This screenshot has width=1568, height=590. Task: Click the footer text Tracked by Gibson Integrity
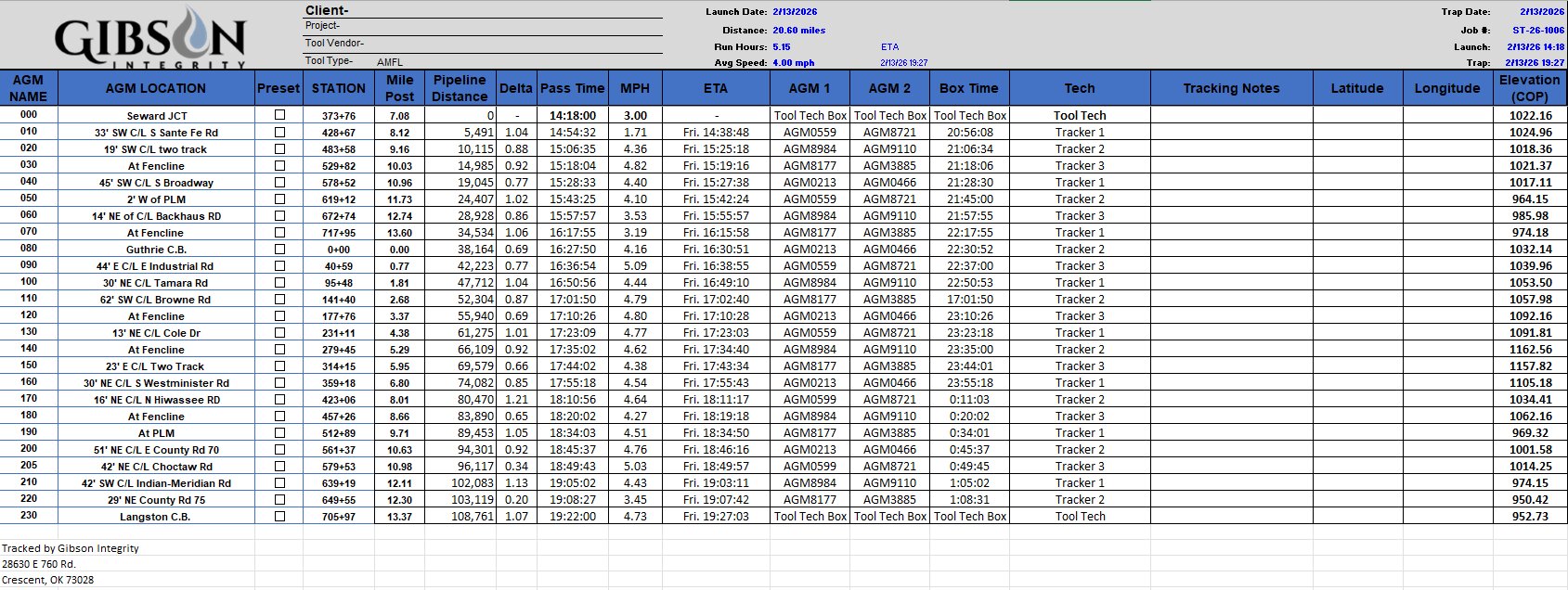(71, 548)
